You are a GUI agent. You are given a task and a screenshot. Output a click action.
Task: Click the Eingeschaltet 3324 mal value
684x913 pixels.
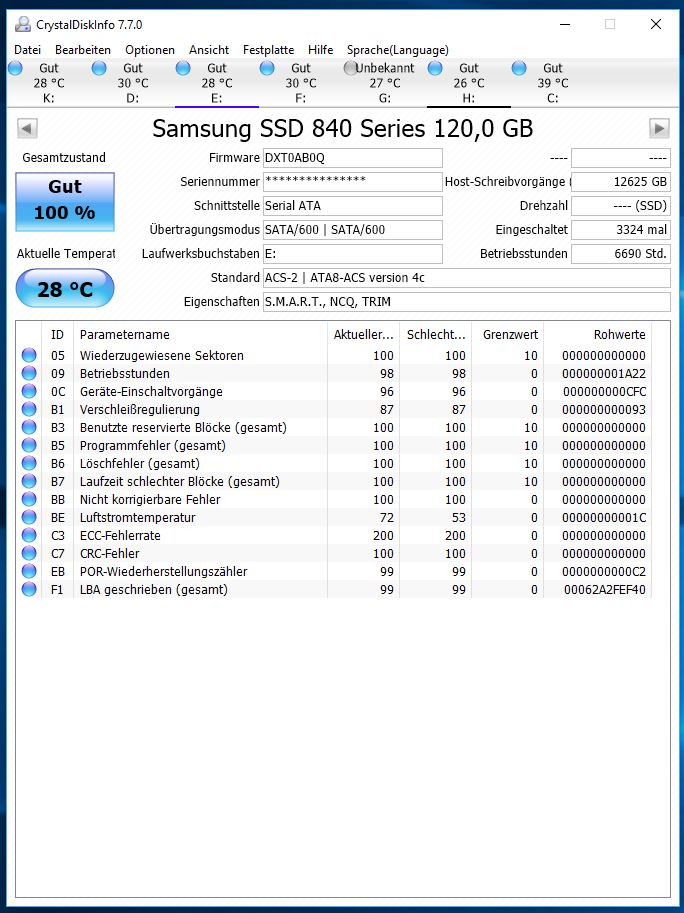(621, 229)
